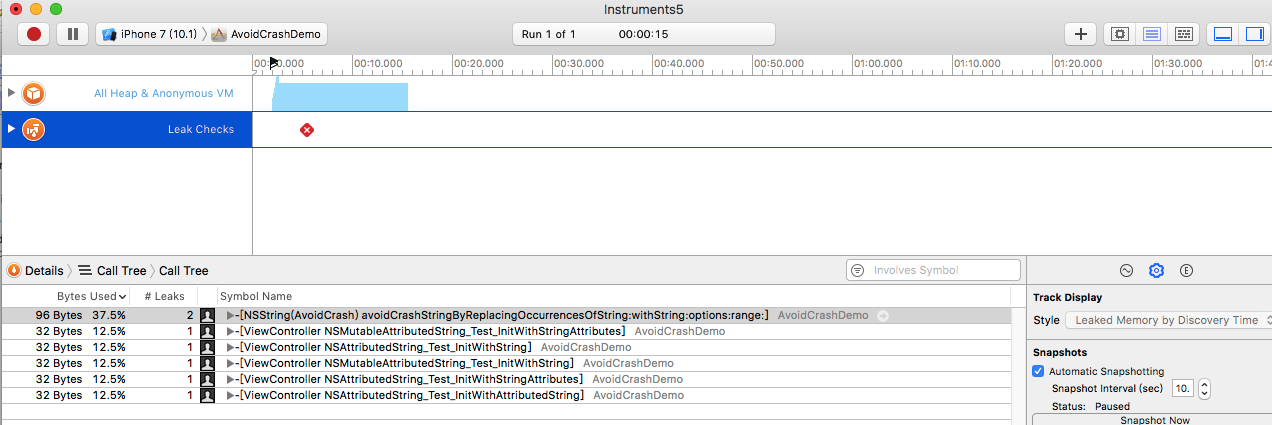The image size is (1272, 425).
Task: Switch to CPU strategy view
Action: (x=1119, y=34)
